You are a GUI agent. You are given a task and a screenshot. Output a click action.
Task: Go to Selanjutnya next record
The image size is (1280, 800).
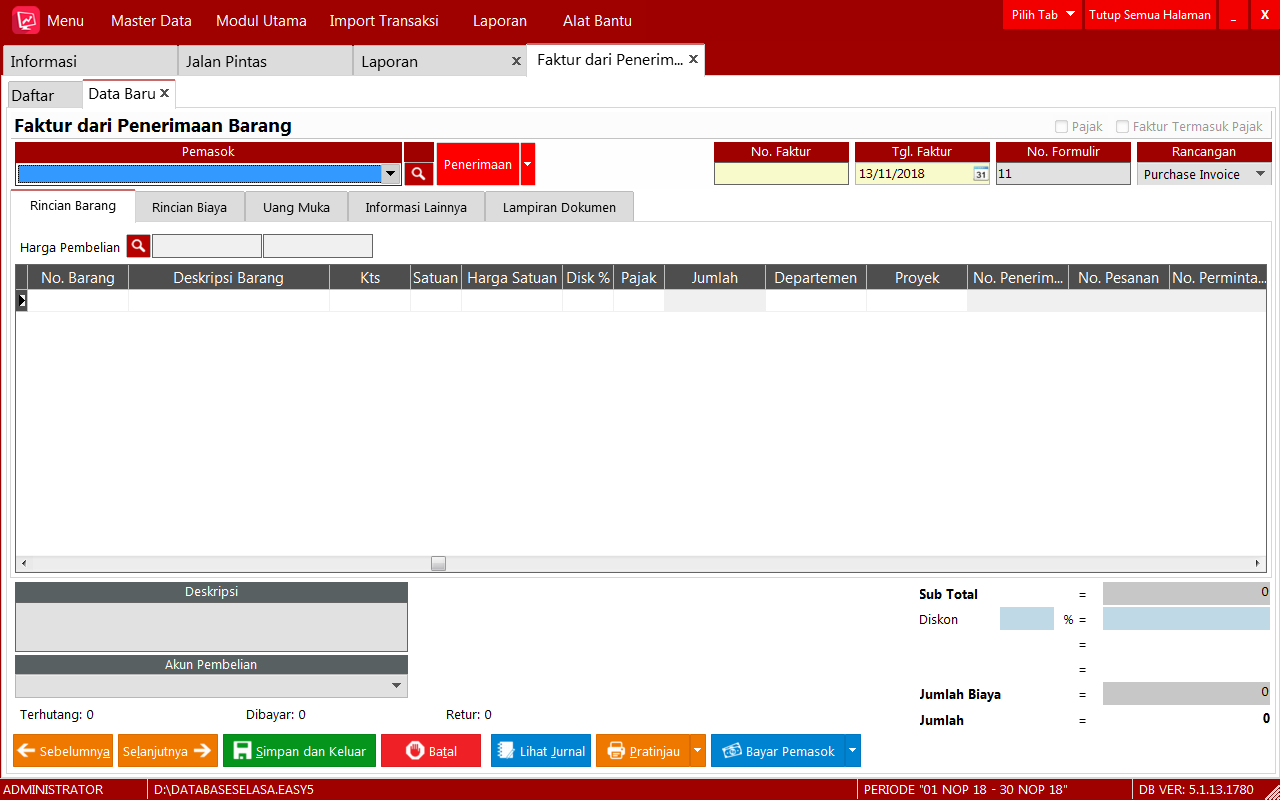click(167, 751)
